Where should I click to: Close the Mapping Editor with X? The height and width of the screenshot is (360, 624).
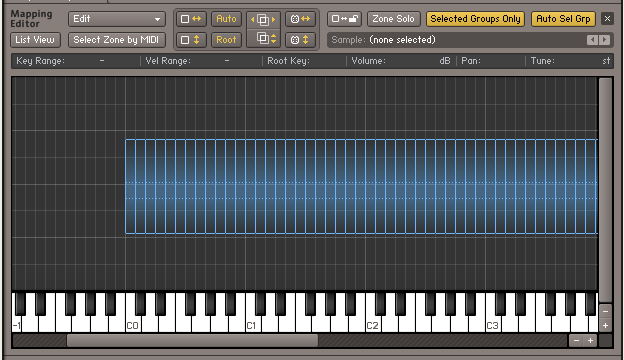(x=607, y=19)
